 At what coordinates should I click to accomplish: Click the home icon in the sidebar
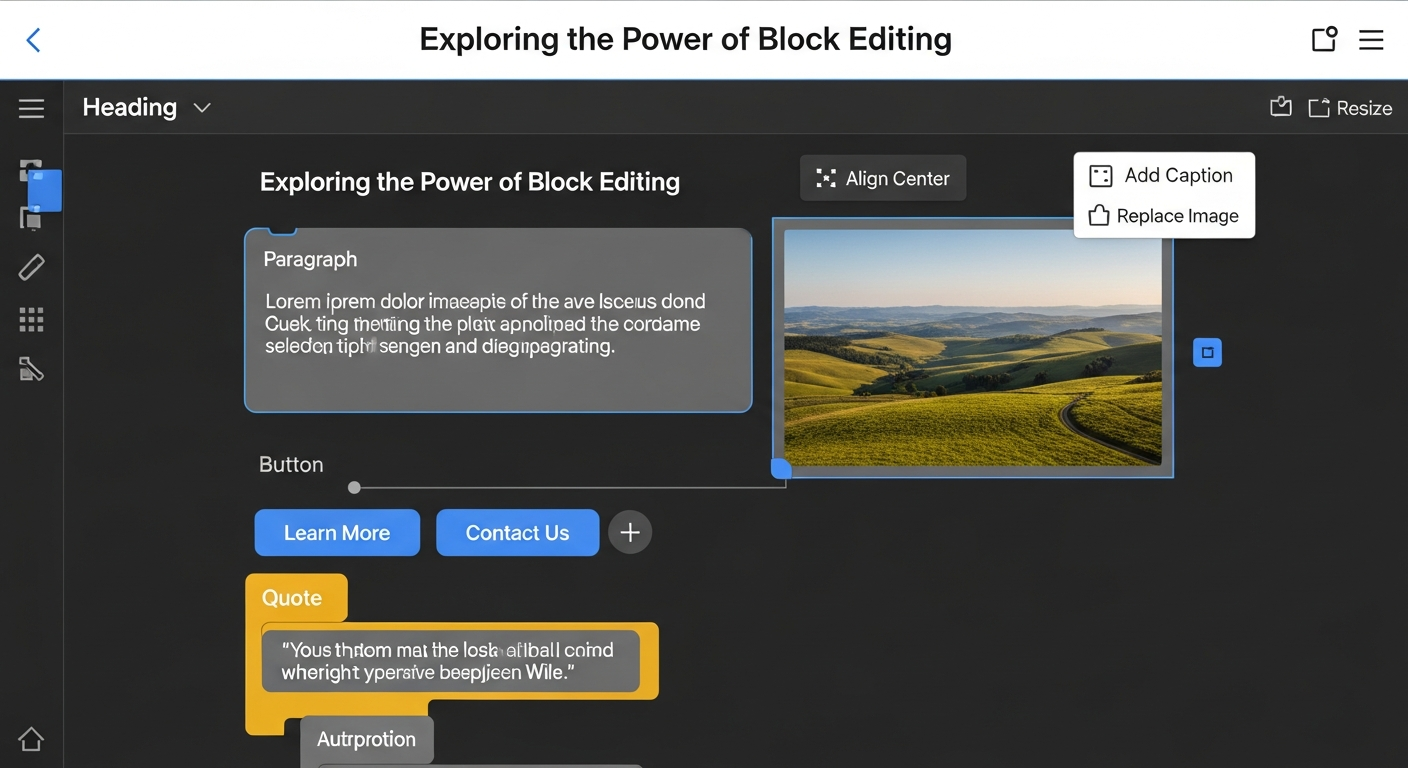(31, 739)
